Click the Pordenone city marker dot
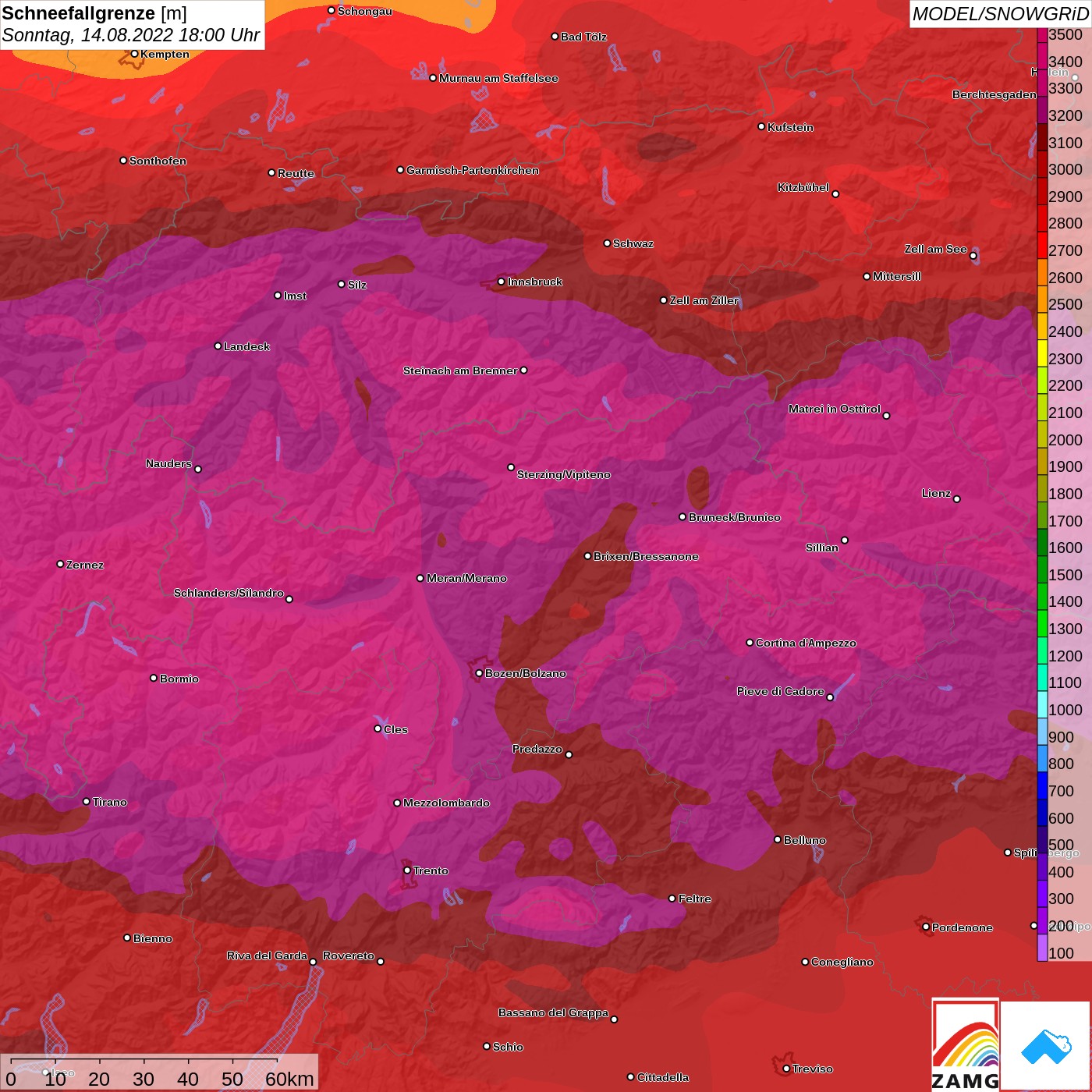1092x1092 pixels. (926, 927)
